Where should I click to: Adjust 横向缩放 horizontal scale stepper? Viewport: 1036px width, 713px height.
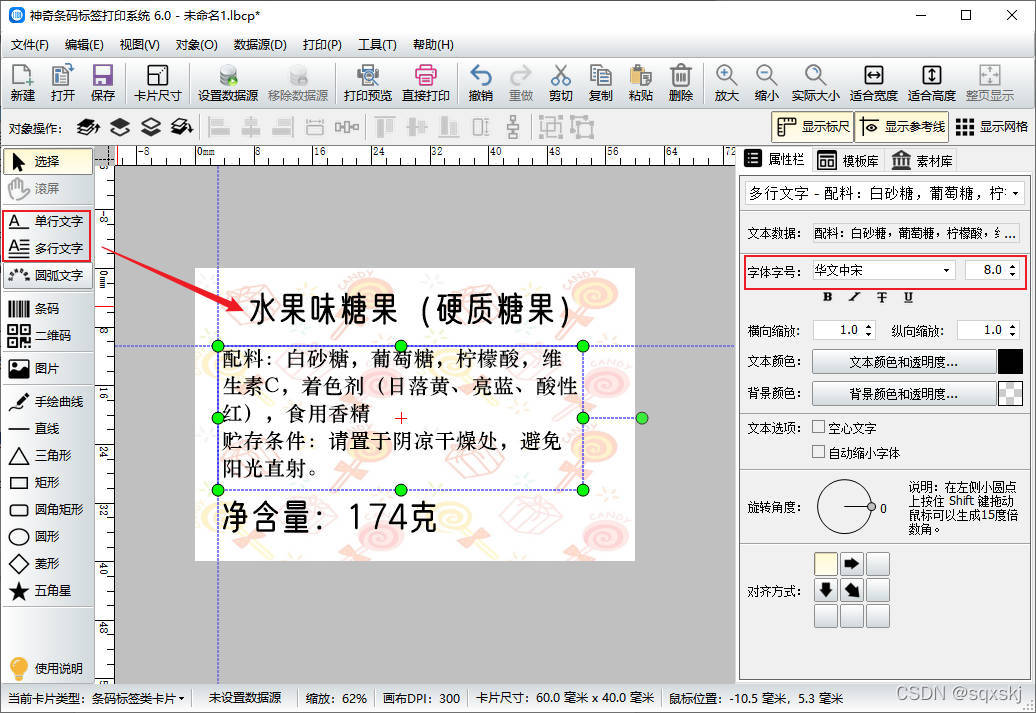click(x=869, y=330)
